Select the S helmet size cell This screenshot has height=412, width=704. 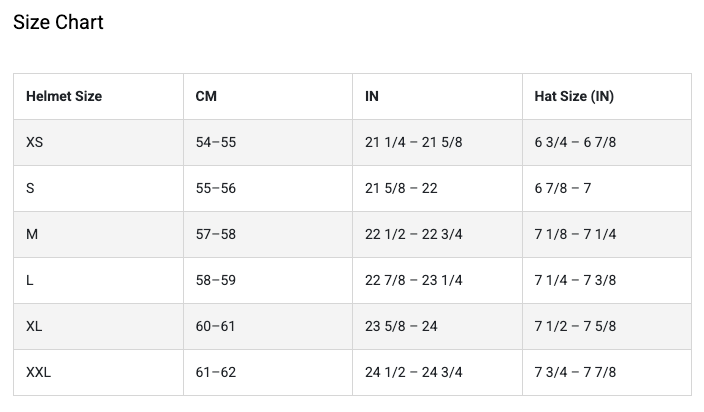(30, 188)
